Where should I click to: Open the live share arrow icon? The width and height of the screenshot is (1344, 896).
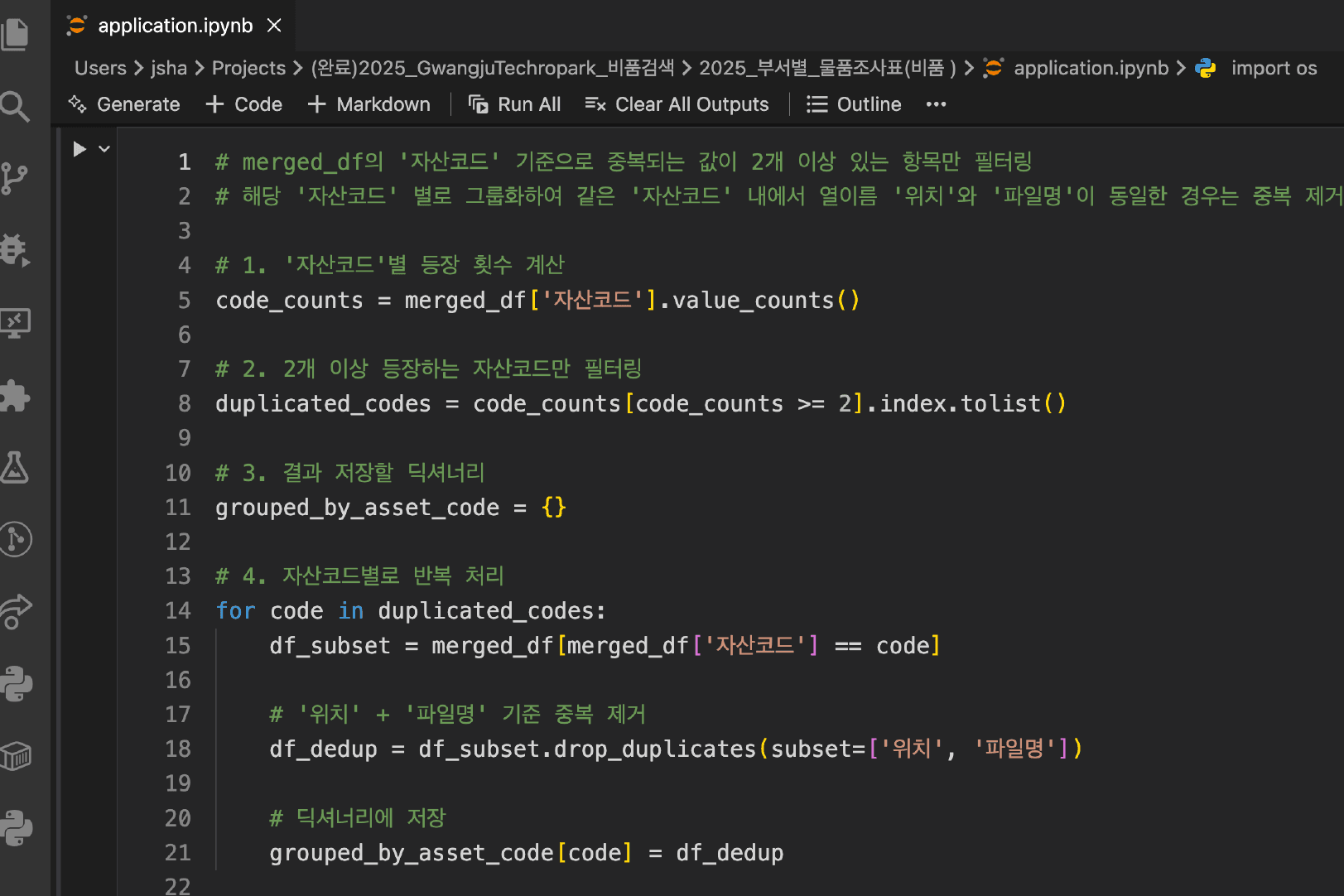coord(15,612)
